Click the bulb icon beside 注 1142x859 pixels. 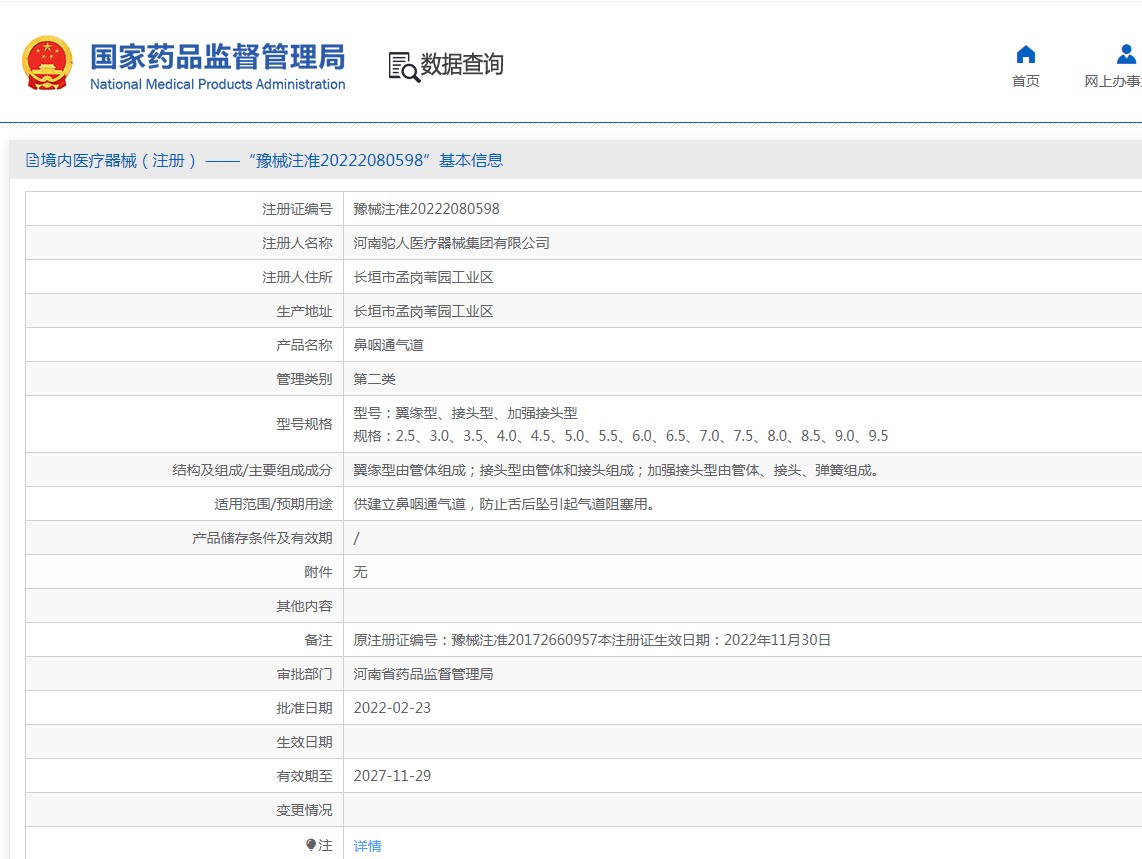pyautogui.click(x=311, y=844)
